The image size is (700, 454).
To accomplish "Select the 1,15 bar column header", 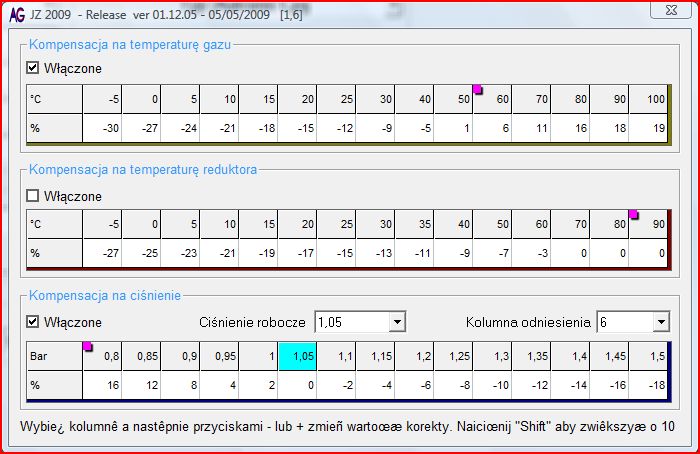I will (375, 356).
